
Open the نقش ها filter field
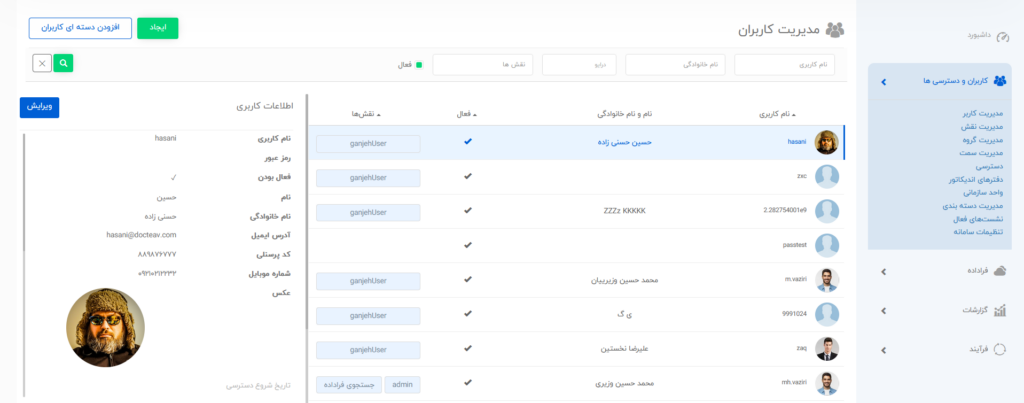coord(483,65)
